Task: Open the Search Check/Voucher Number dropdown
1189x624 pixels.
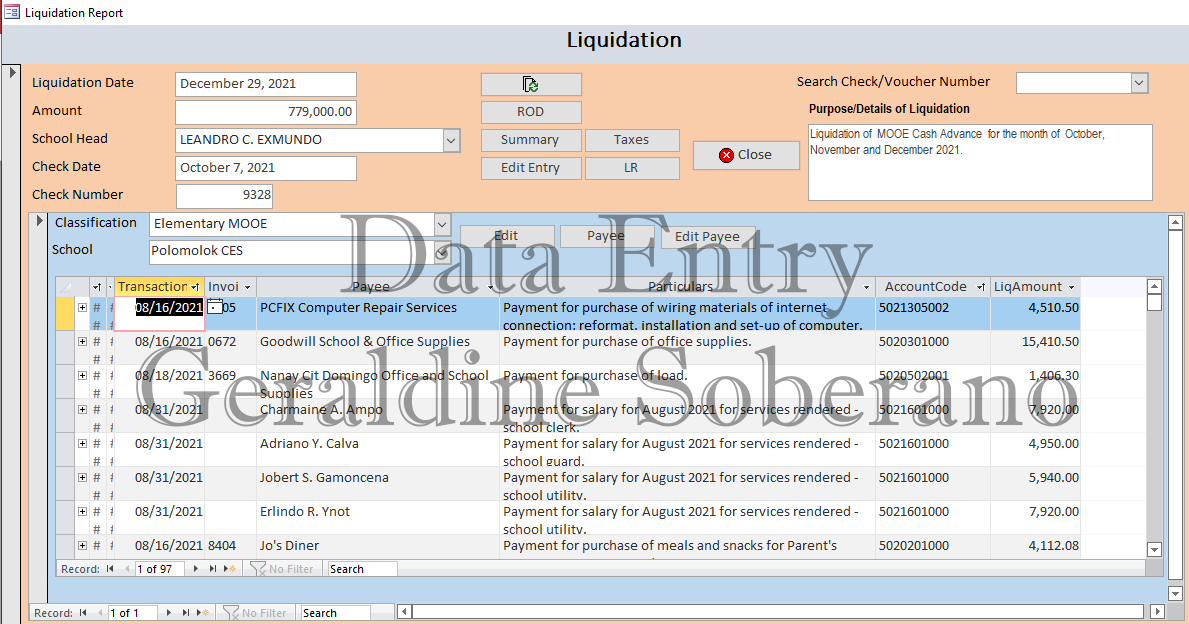Action: [x=1139, y=83]
